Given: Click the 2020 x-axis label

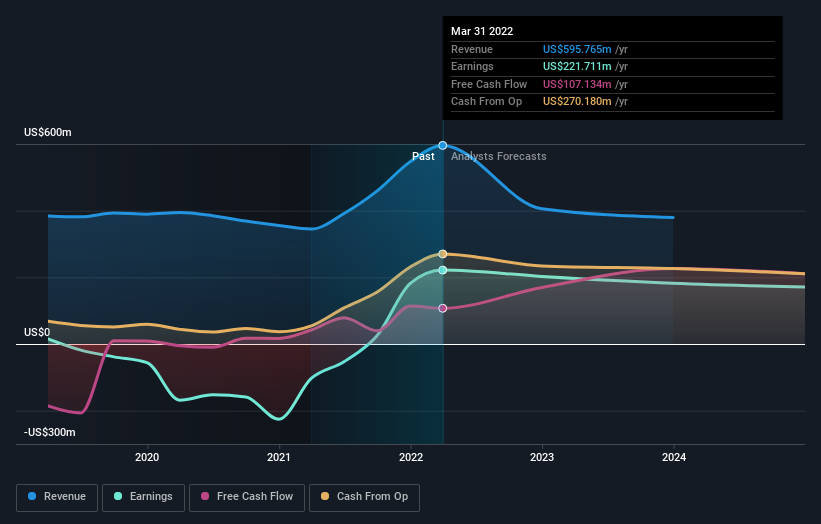Looking at the screenshot, I should (147, 458).
